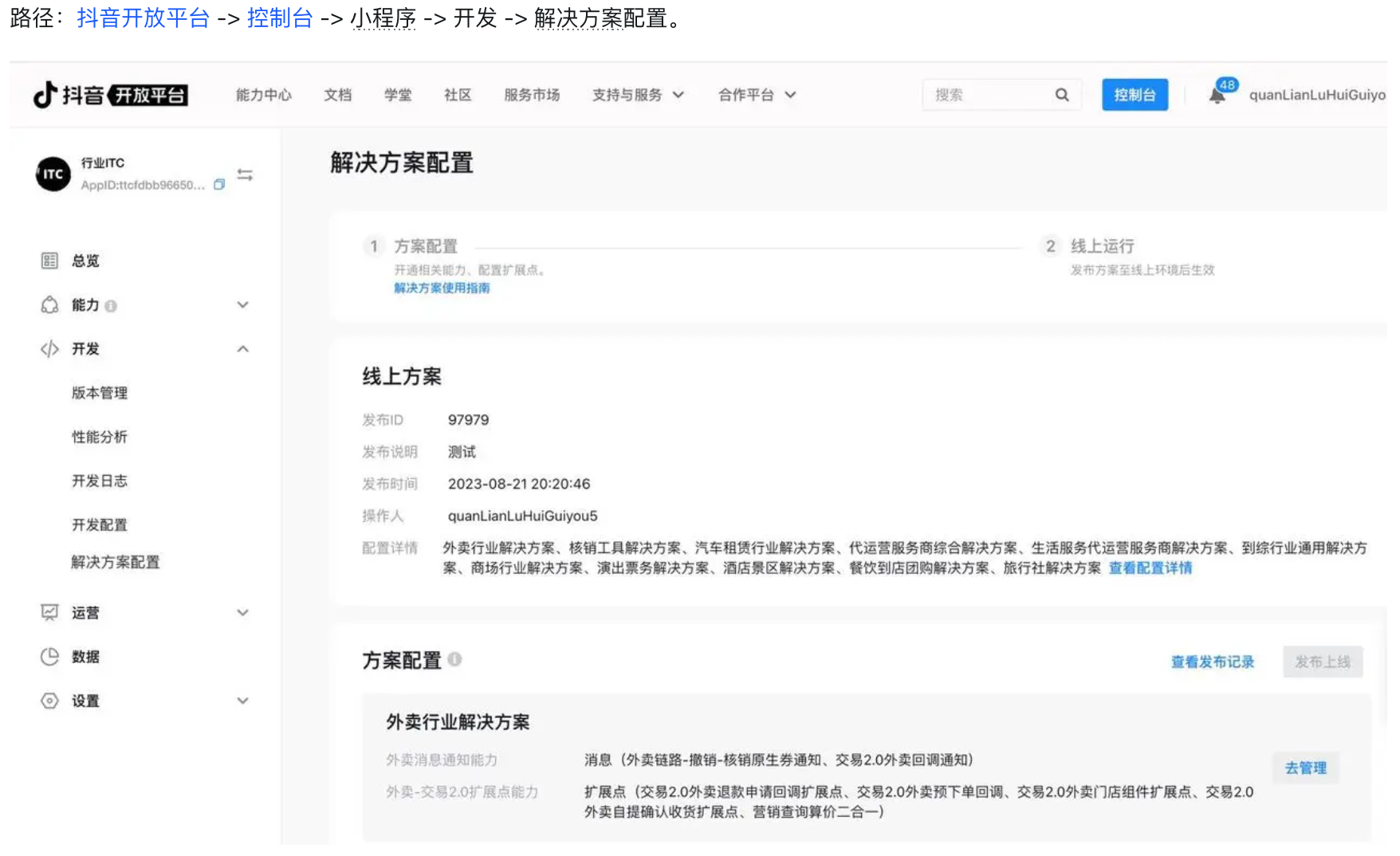1400x856 pixels.
Task: Open 总览 in the sidebar
Action: 85,261
